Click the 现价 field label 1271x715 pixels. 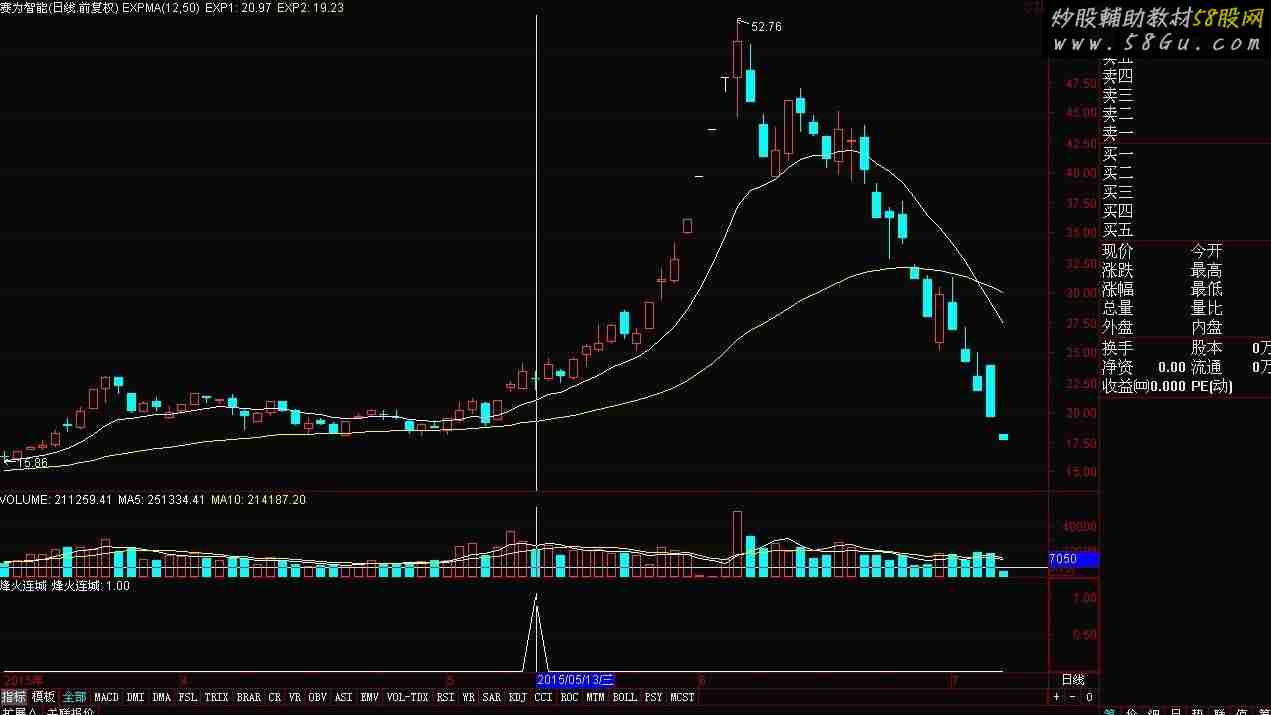[1118, 251]
